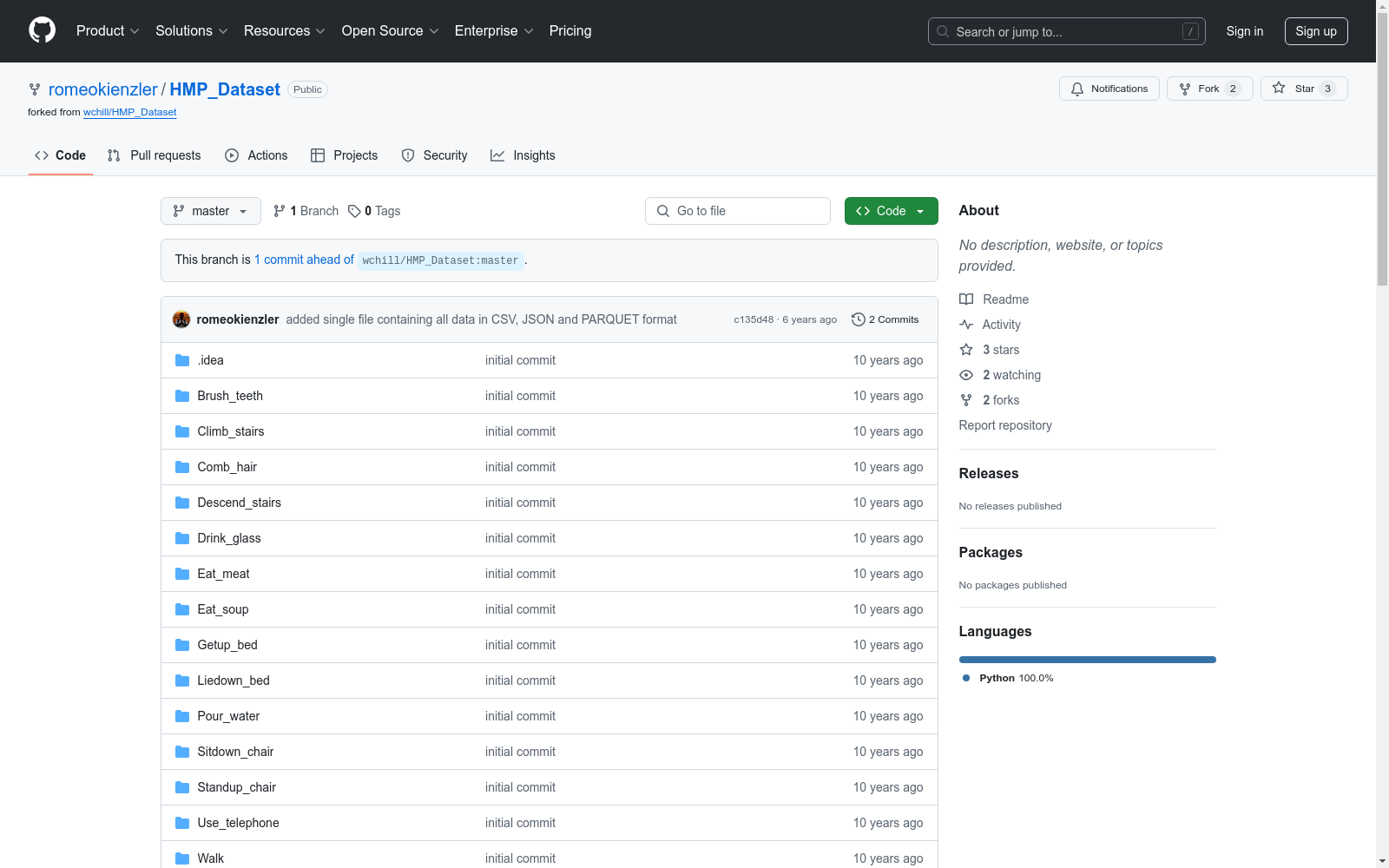Click romeokienzler's avatar in commit row

tap(181, 319)
